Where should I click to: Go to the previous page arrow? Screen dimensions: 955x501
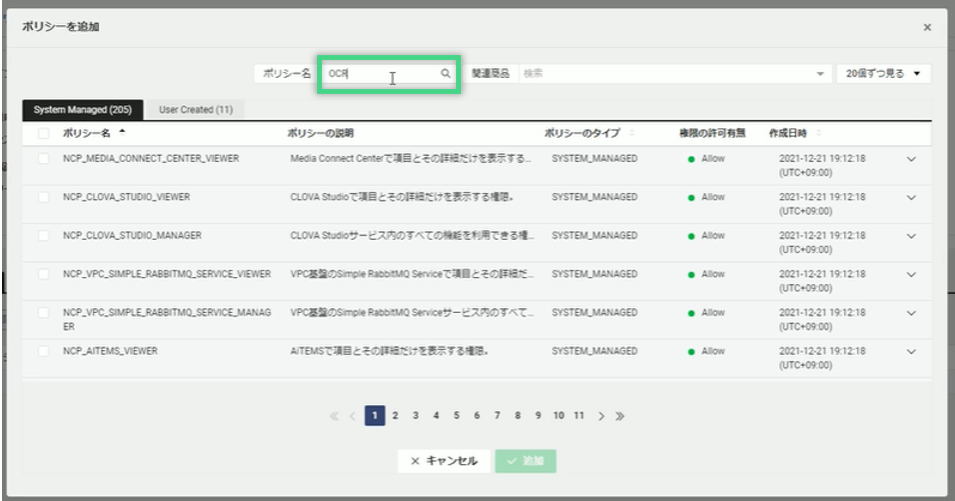(352, 416)
